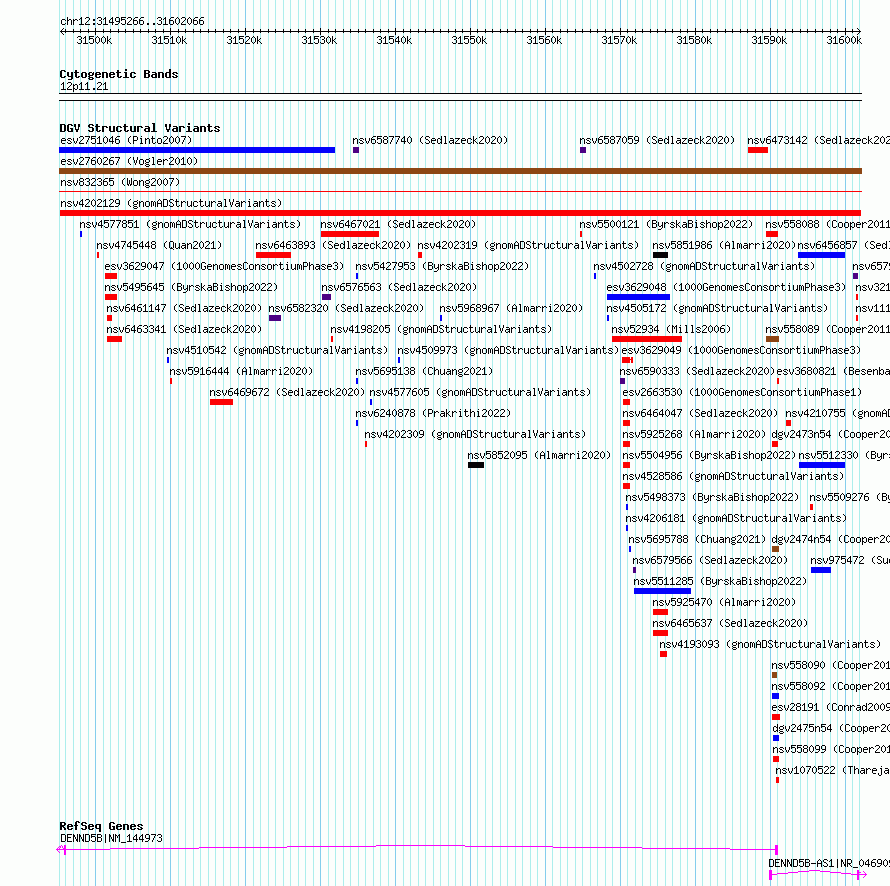
Task: Click the RefSeq Genes track title
Action: tap(101, 826)
